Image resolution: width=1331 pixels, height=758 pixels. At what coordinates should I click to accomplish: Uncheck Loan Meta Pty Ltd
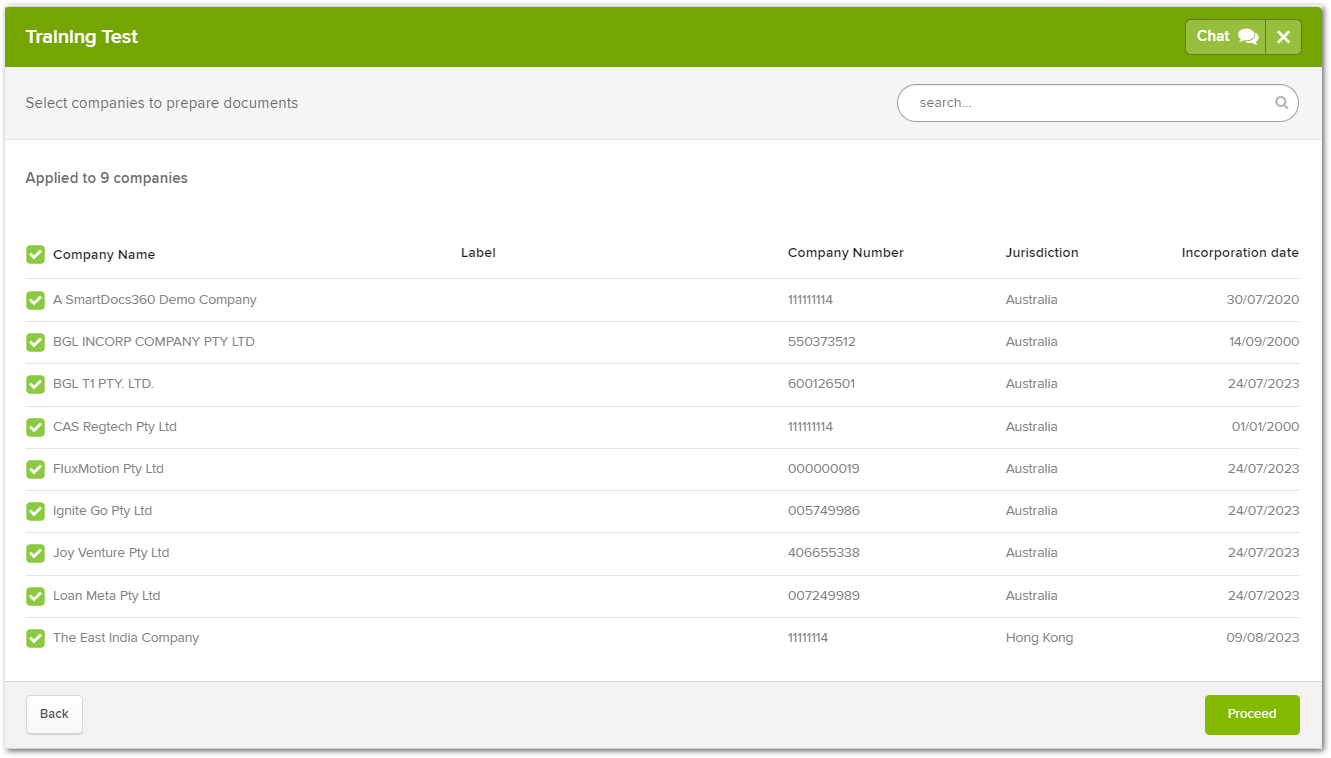tap(35, 596)
